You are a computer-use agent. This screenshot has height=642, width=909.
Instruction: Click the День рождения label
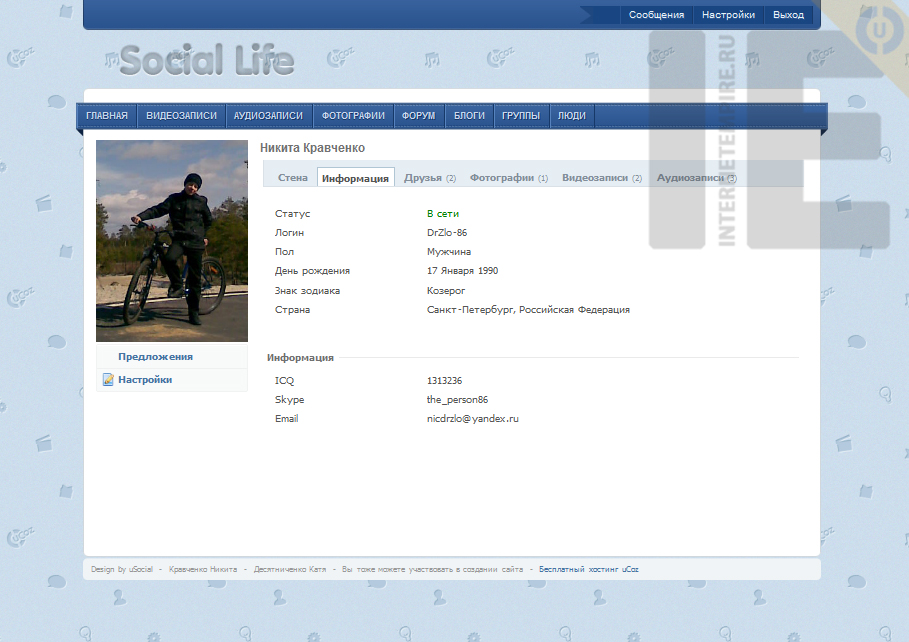pyautogui.click(x=312, y=271)
